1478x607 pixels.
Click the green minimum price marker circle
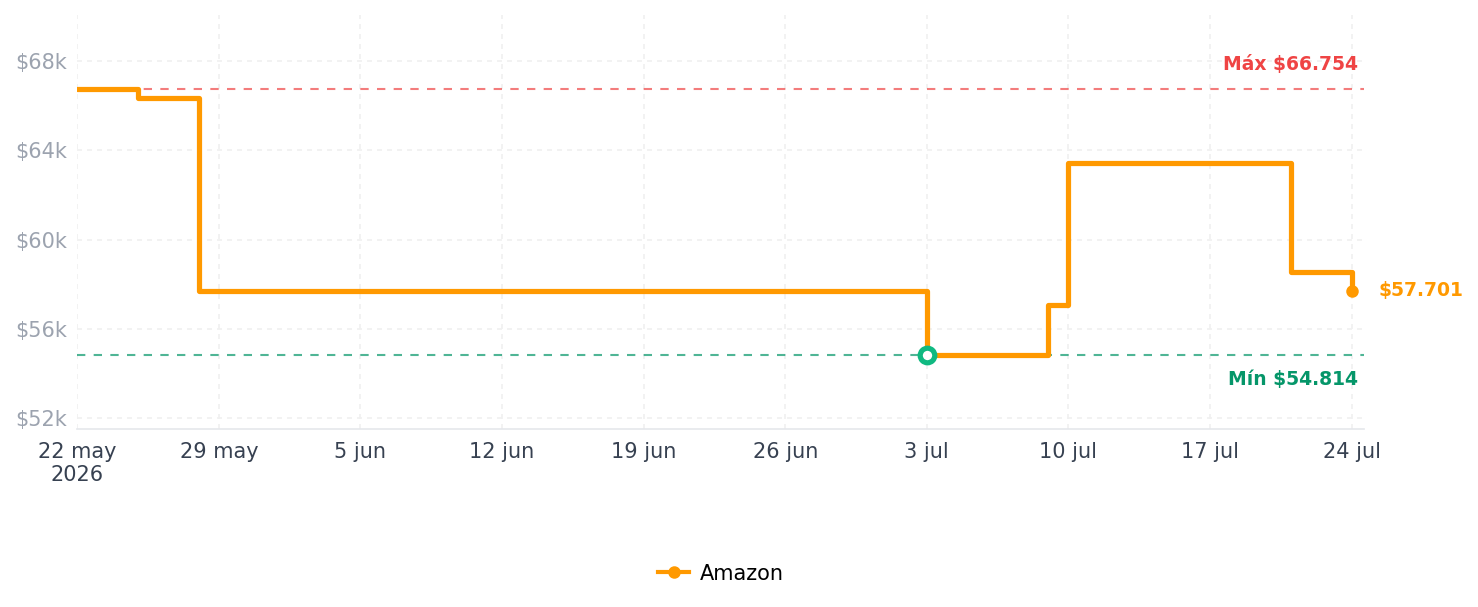(x=927, y=355)
